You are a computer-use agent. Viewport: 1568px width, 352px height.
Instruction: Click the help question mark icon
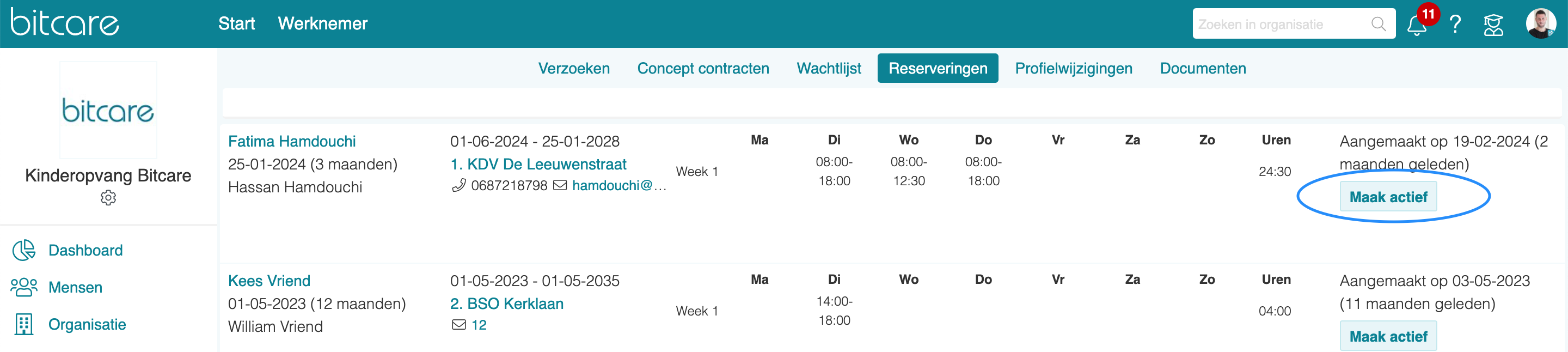click(x=1455, y=25)
